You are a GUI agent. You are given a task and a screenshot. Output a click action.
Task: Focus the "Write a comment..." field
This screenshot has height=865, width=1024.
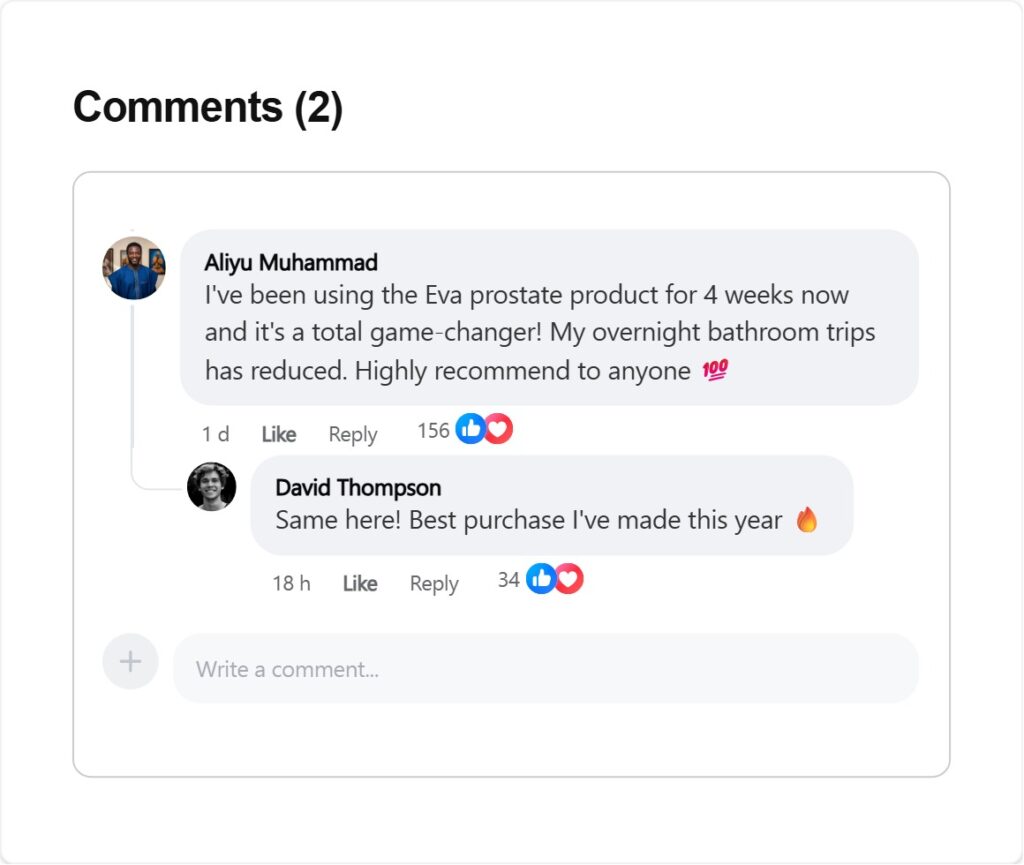coord(545,669)
